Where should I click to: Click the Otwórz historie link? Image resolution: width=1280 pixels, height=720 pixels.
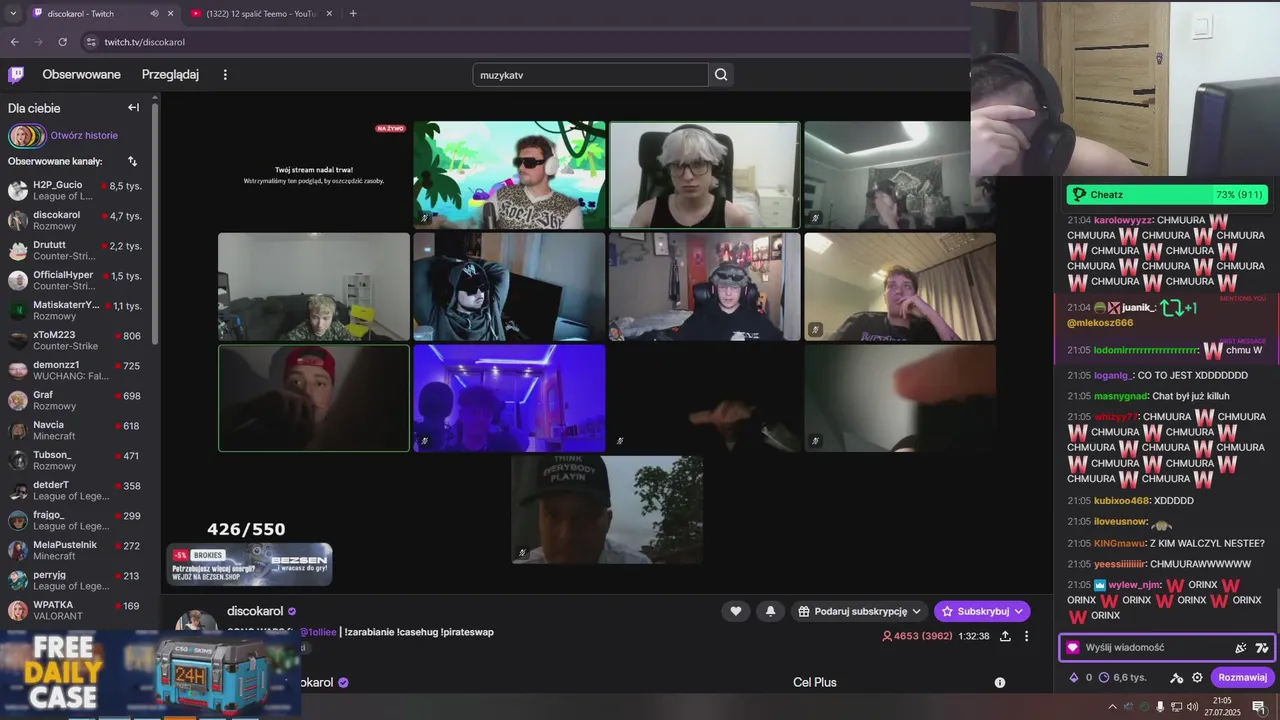tap(84, 136)
